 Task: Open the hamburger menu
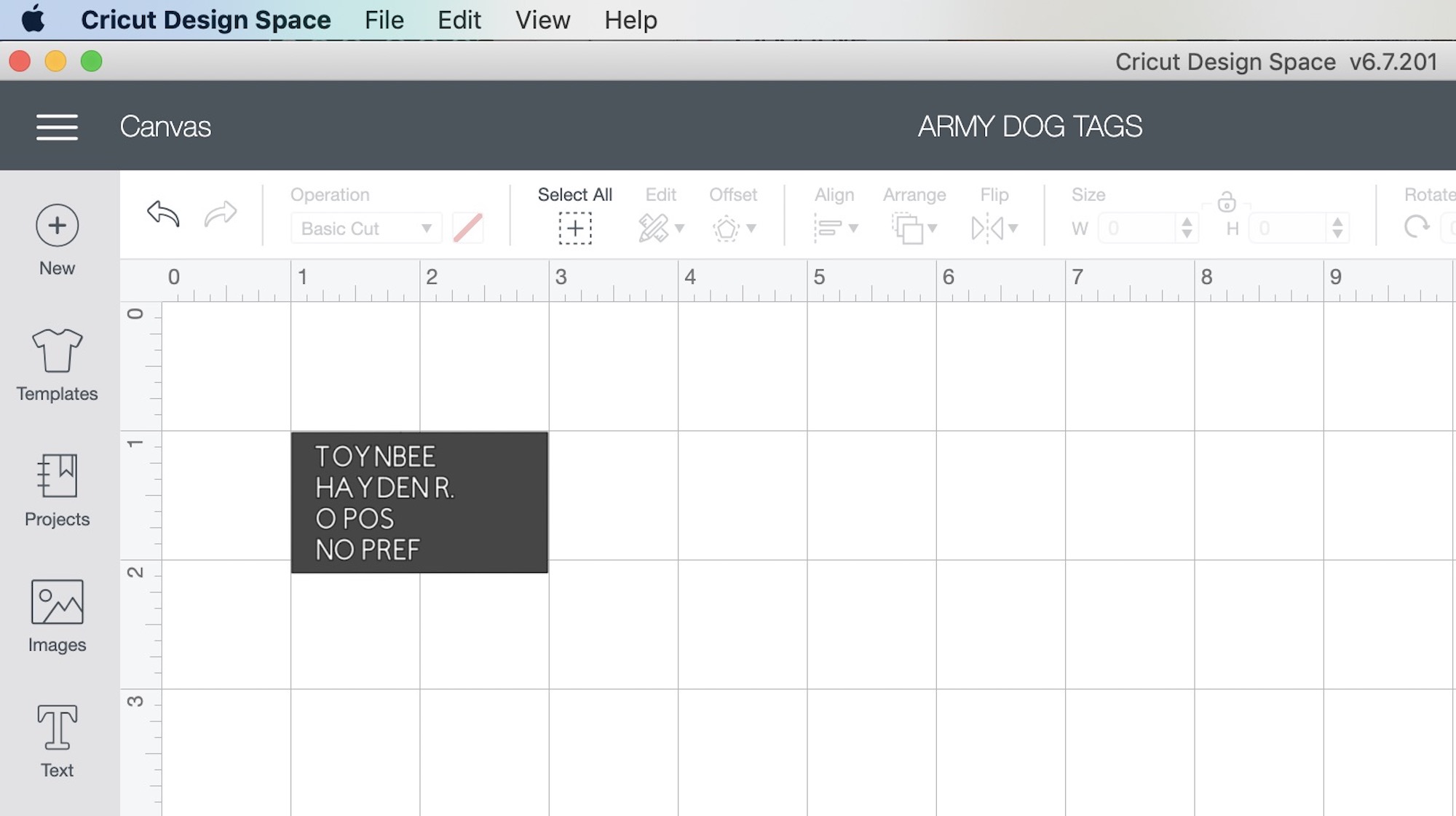(57, 127)
